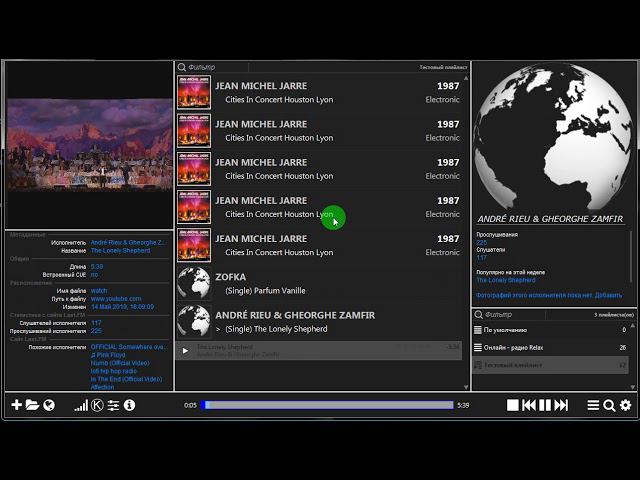The image size is (640, 480).
Task: Click the length value '5:38'
Action: (97, 267)
